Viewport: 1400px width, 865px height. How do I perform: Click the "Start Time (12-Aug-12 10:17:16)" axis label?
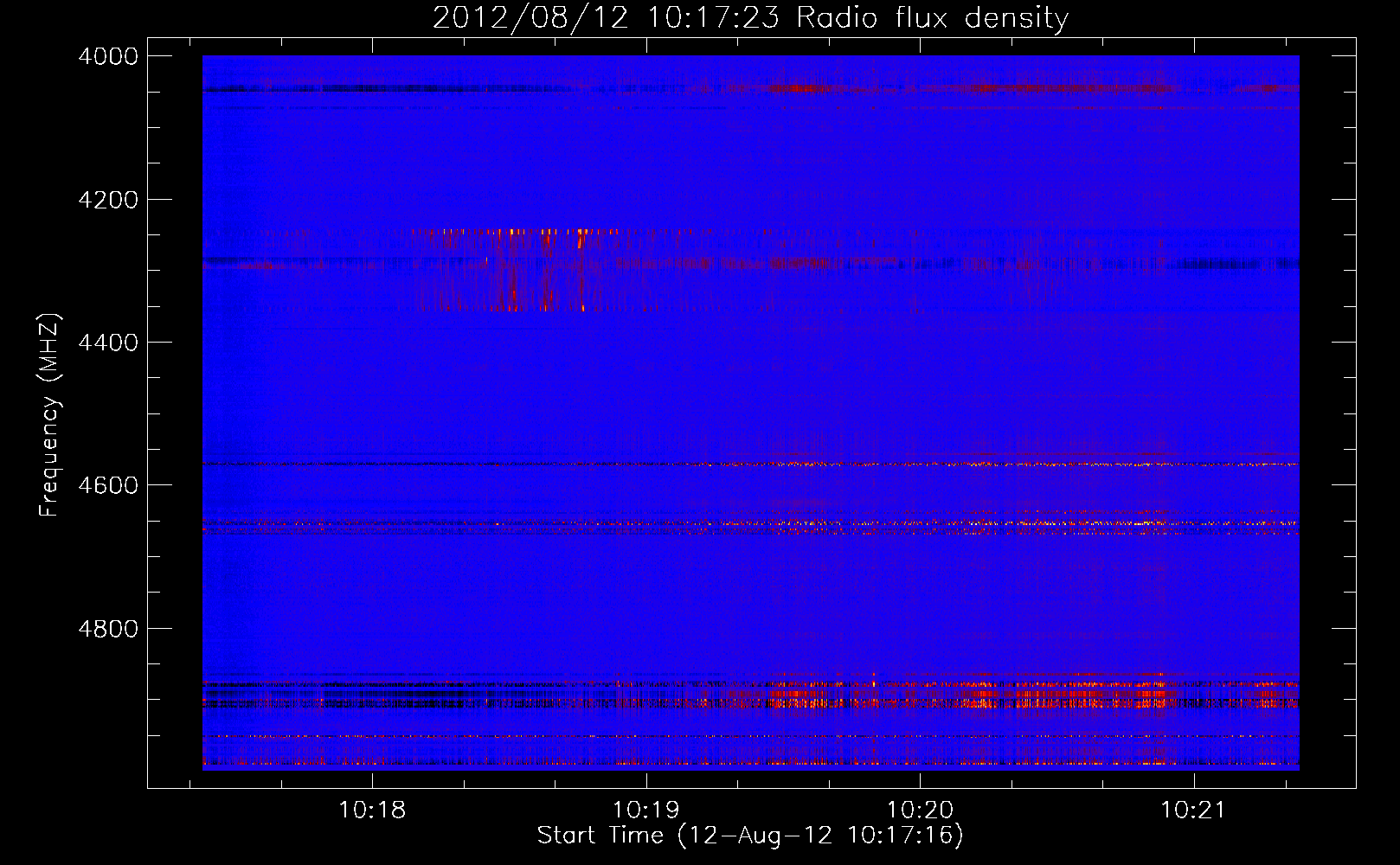[x=750, y=836]
